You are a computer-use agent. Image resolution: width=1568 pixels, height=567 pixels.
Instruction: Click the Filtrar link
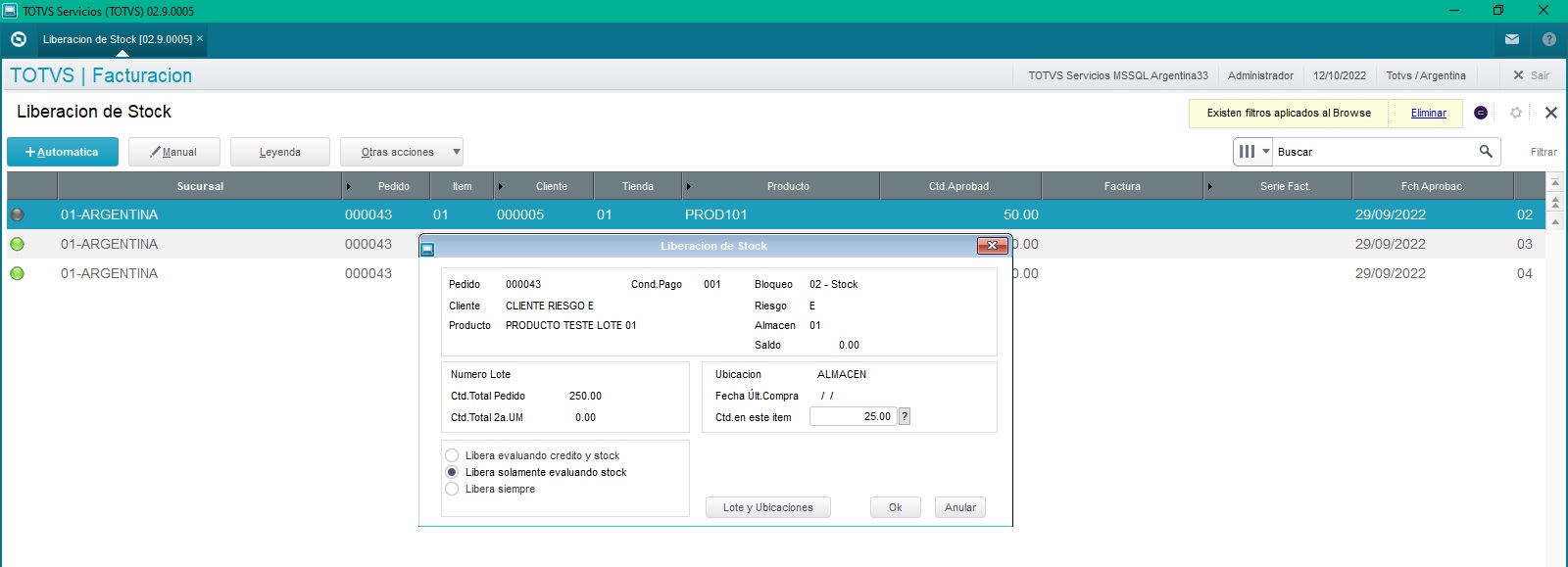click(1543, 152)
